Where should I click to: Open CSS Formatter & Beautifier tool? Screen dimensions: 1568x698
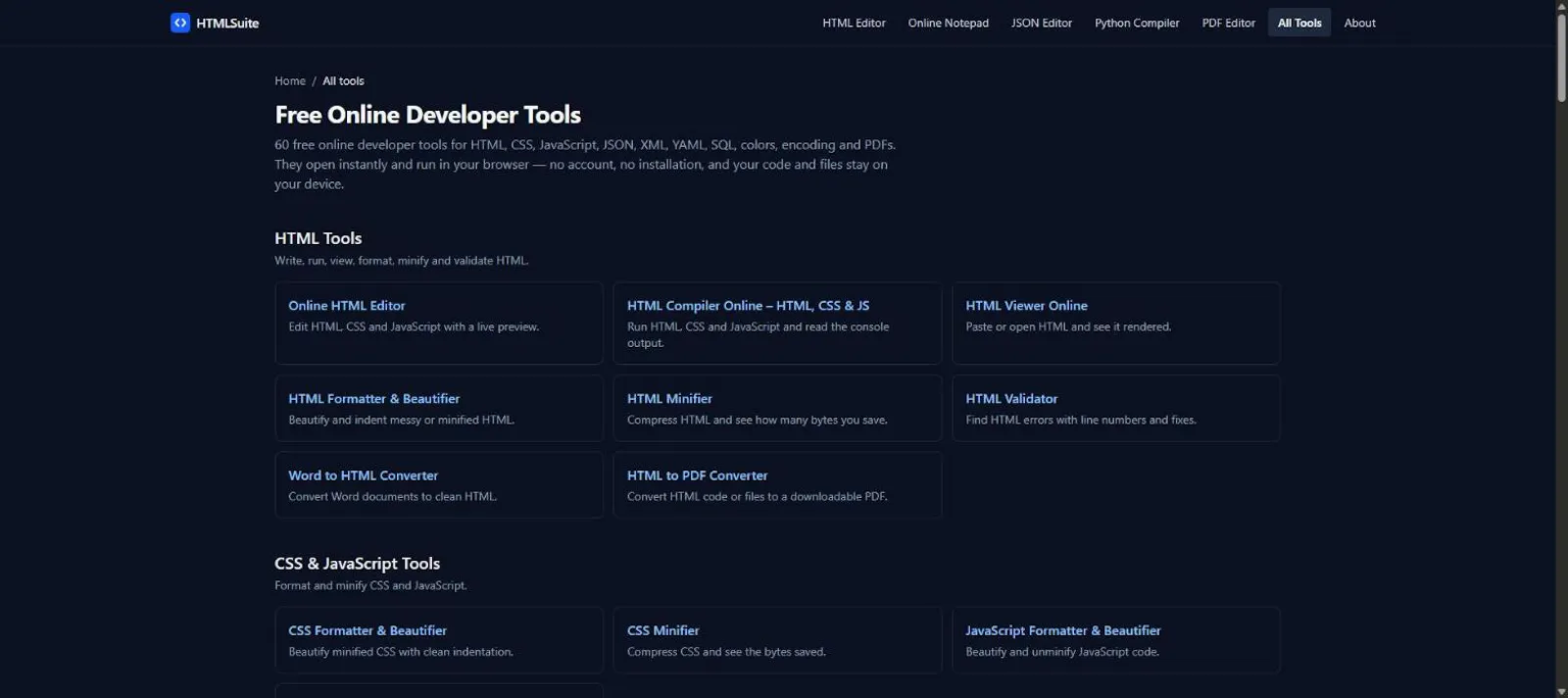pyautogui.click(x=439, y=640)
